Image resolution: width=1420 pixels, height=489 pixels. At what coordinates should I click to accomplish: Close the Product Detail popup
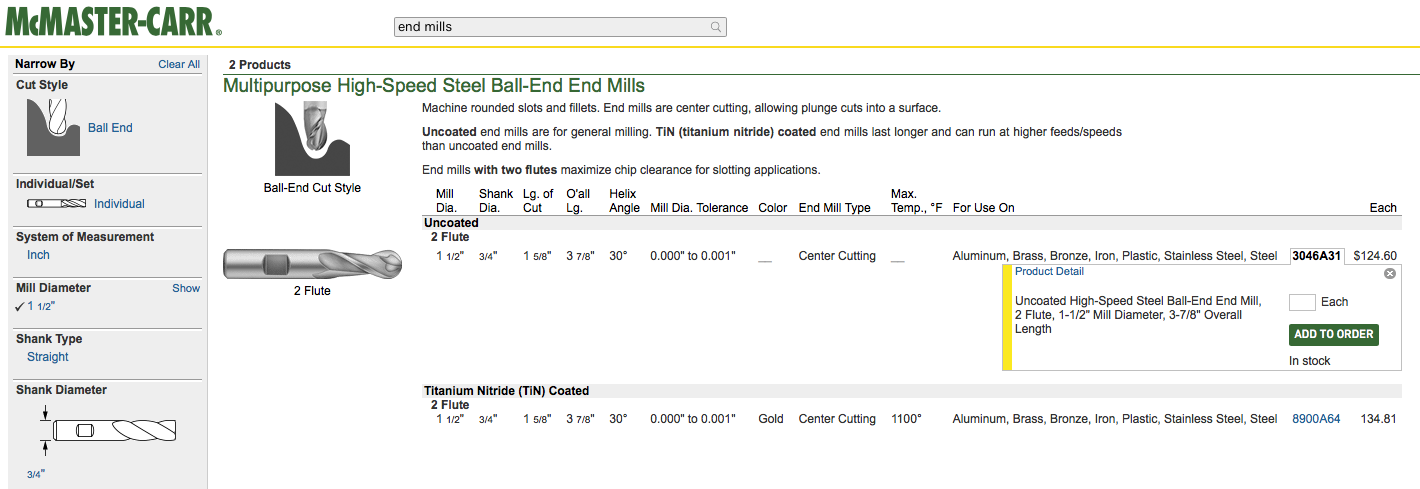click(1389, 273)
